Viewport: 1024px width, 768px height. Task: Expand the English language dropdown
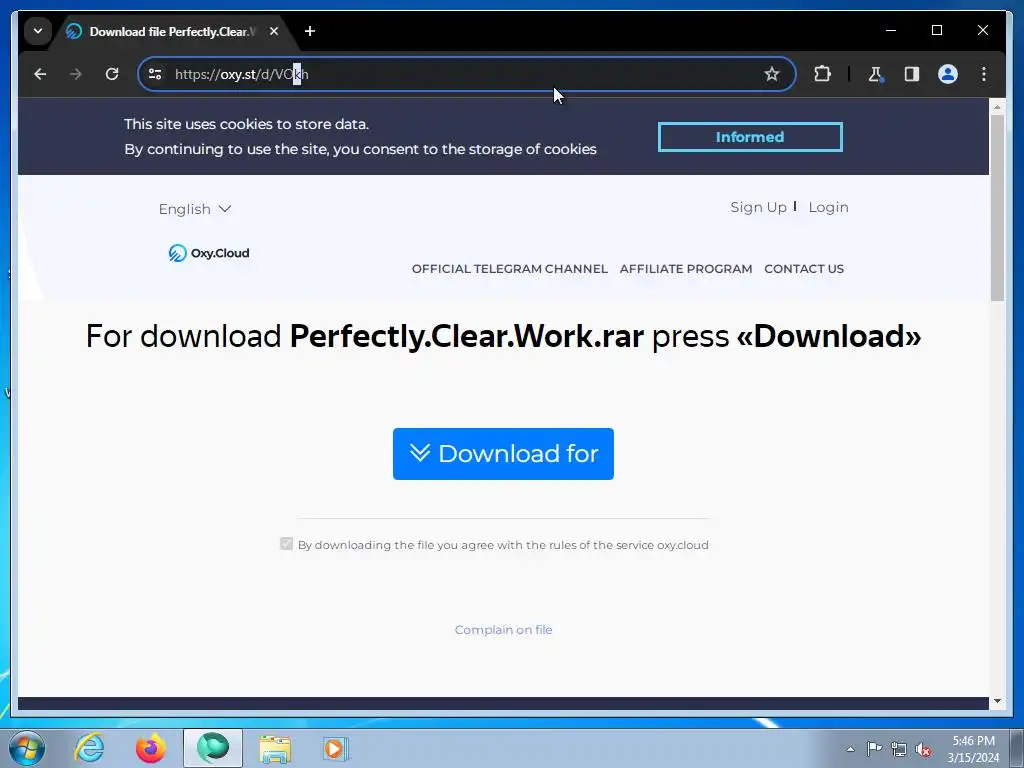coord(195,209)
